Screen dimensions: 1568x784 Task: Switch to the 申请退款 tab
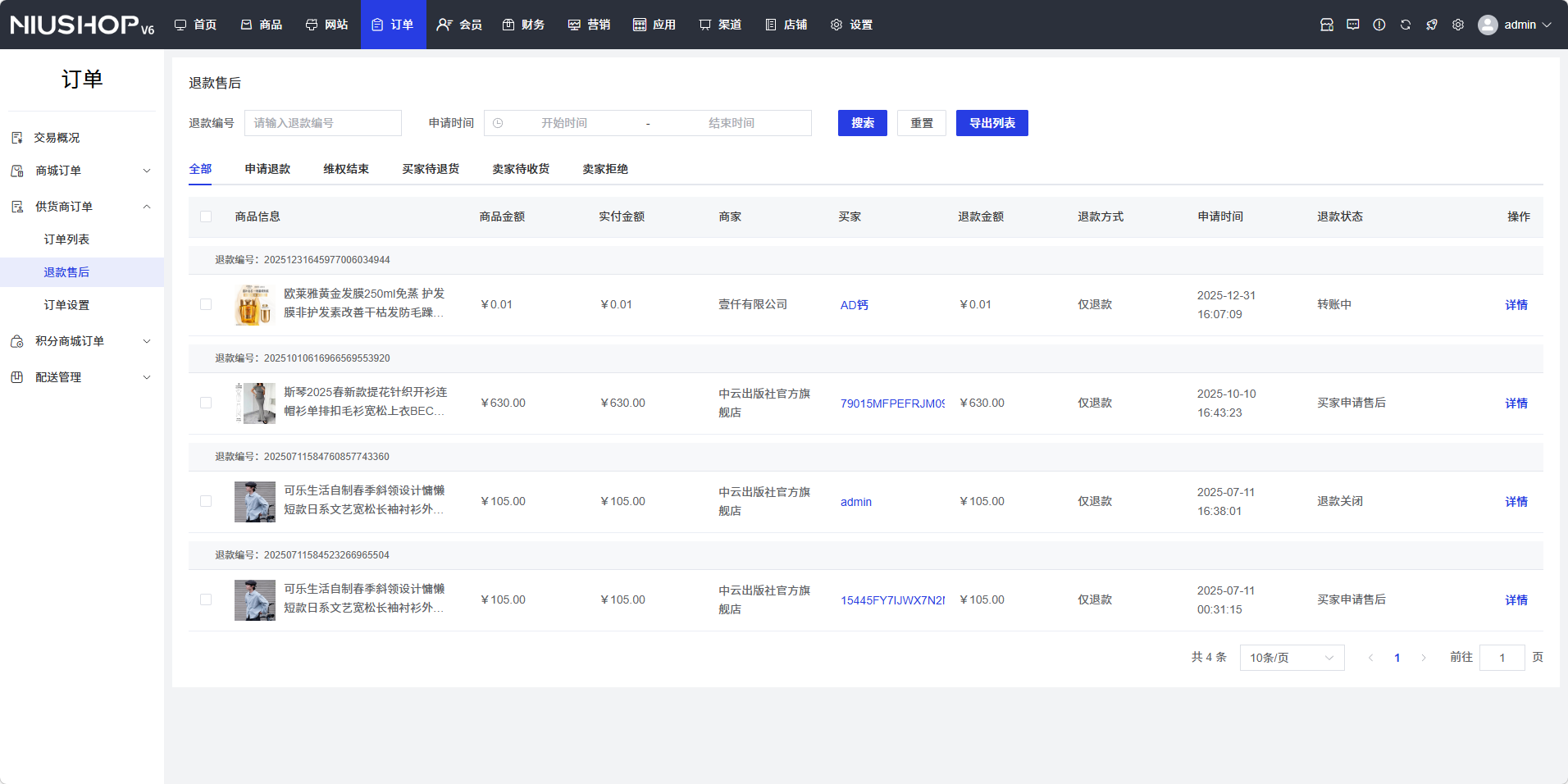[x=267, y=169]
